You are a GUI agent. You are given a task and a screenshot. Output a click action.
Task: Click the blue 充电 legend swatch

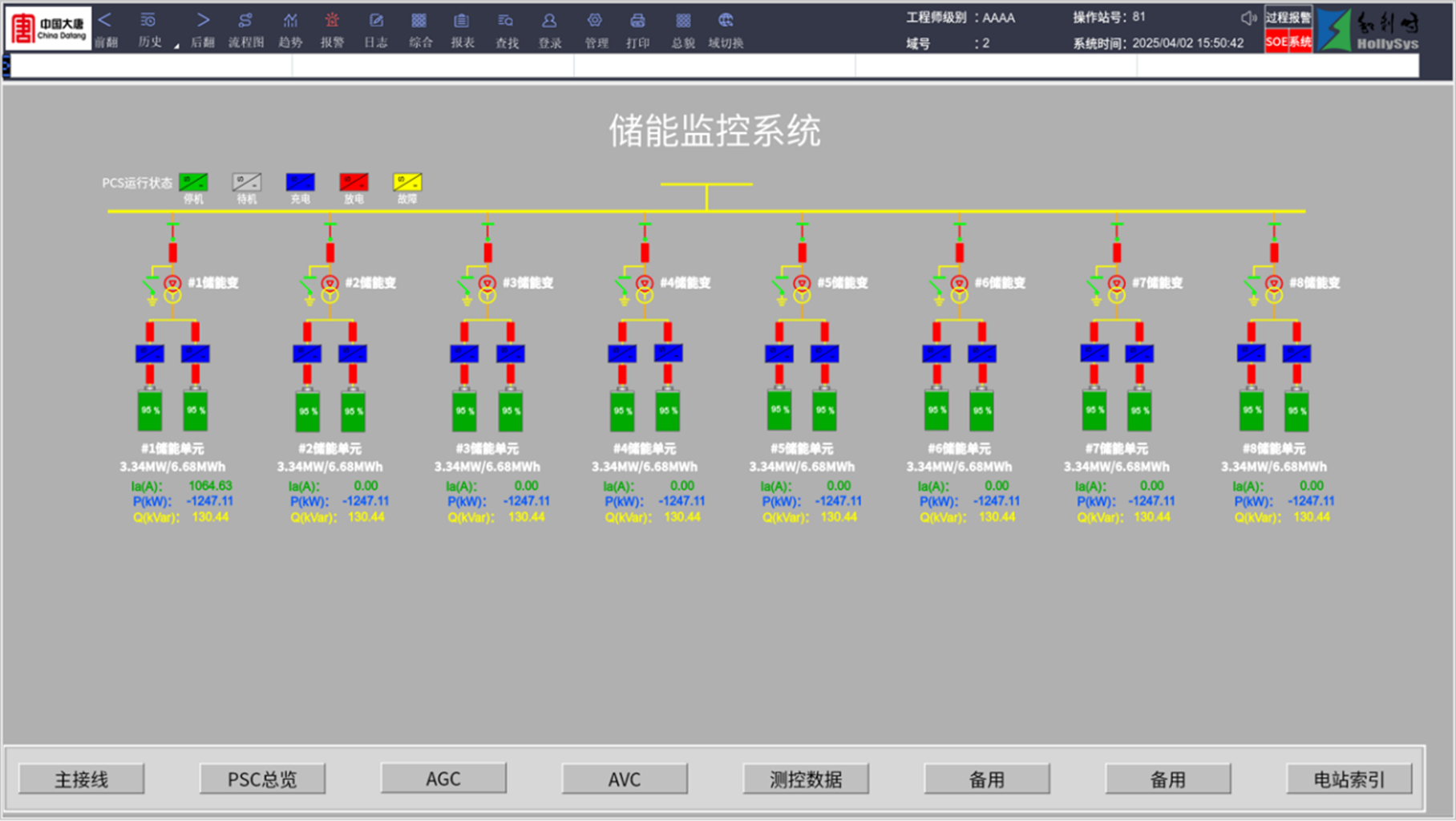point(300,183)
